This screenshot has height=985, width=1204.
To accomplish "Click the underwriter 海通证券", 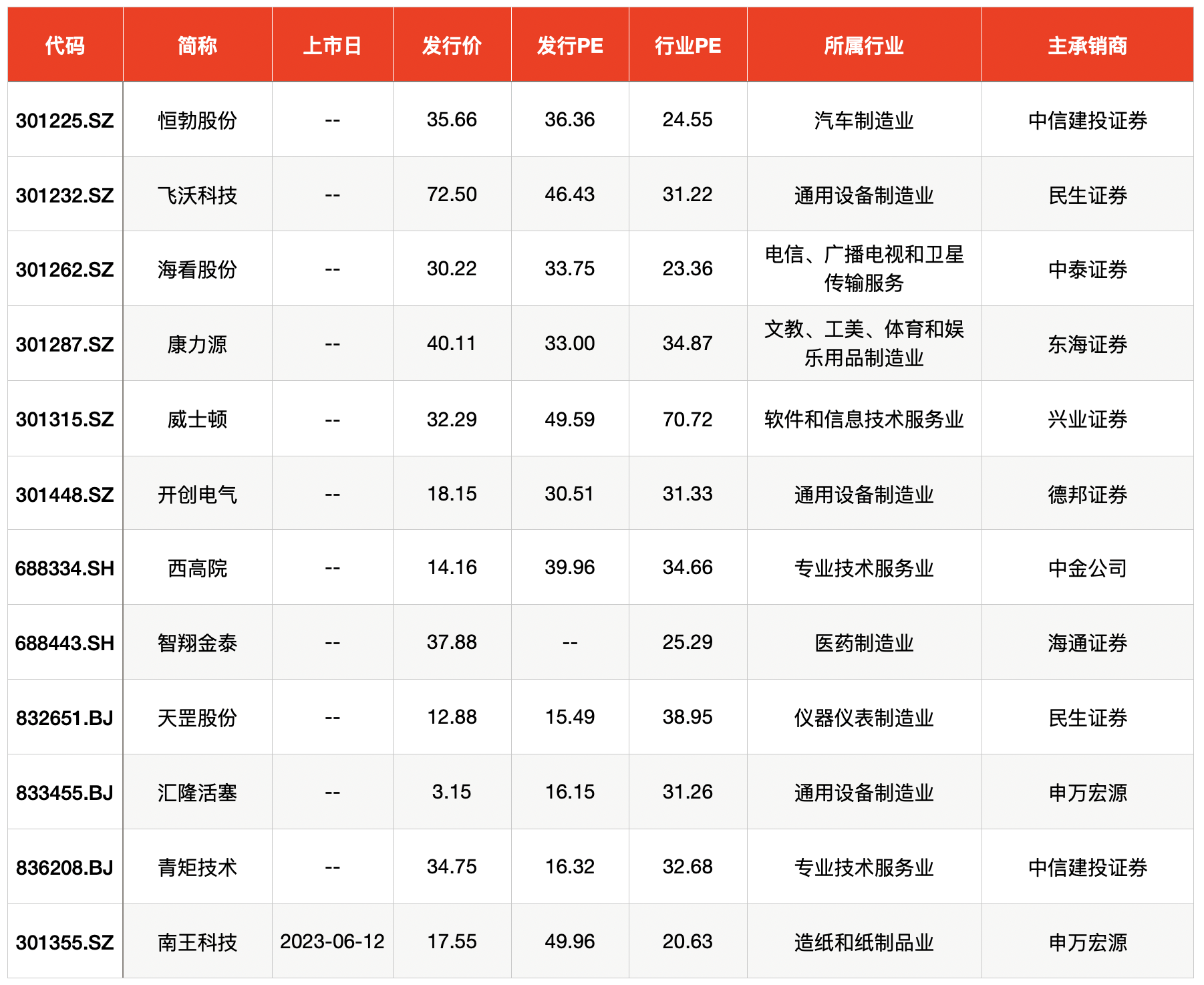I will pos(1087,643).
